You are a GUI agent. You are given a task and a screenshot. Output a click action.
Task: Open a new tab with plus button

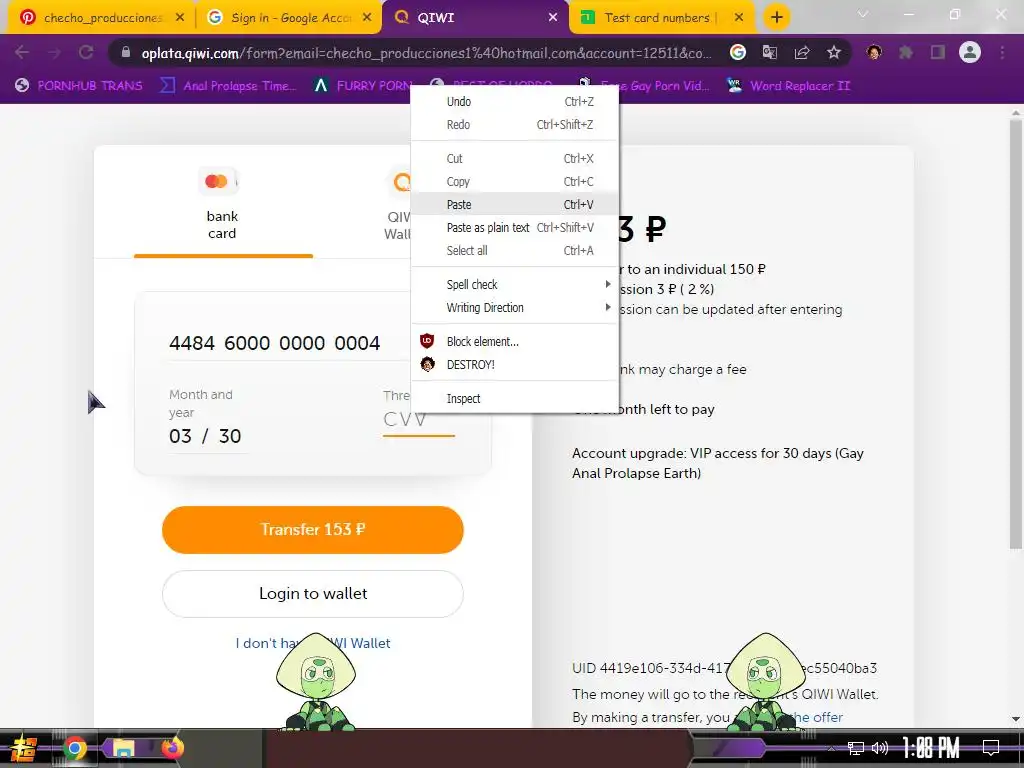pos(776,18)
